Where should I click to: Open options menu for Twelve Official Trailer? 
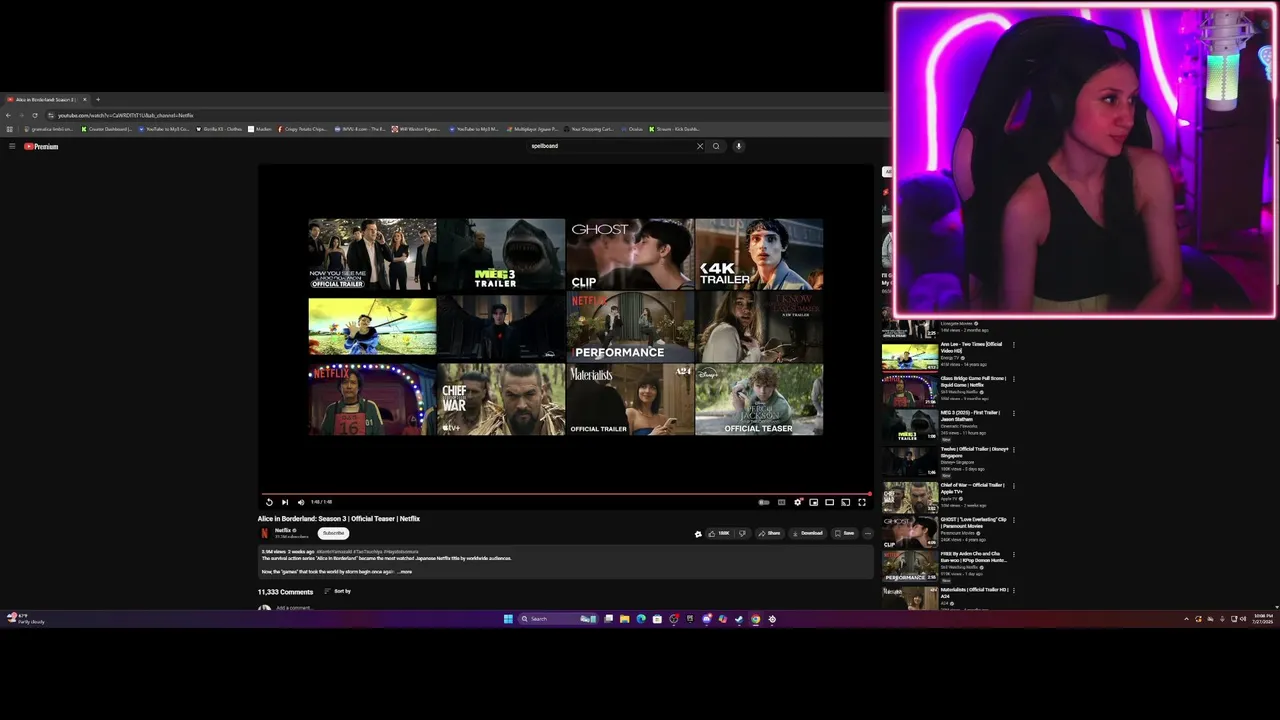click(x=1013, y=450)
